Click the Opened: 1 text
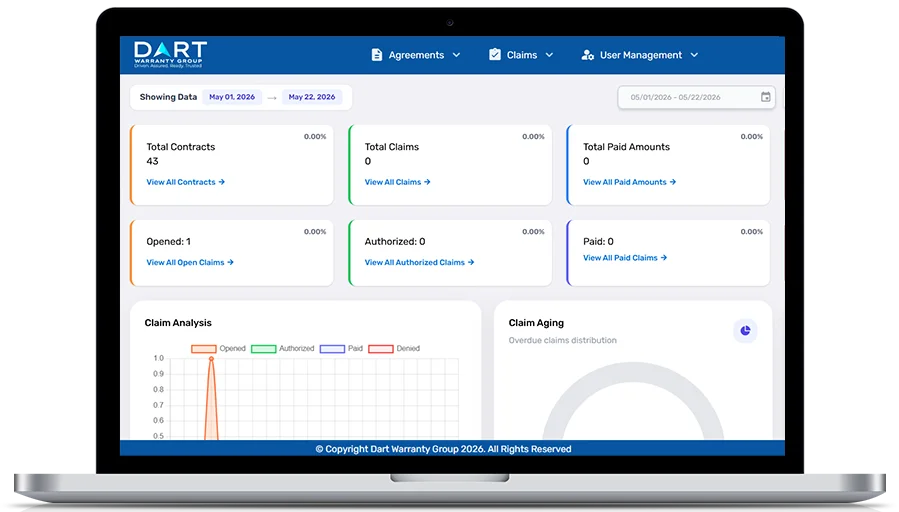The width and height of the screenshot is (899, 512). click(x=169, y=241)
